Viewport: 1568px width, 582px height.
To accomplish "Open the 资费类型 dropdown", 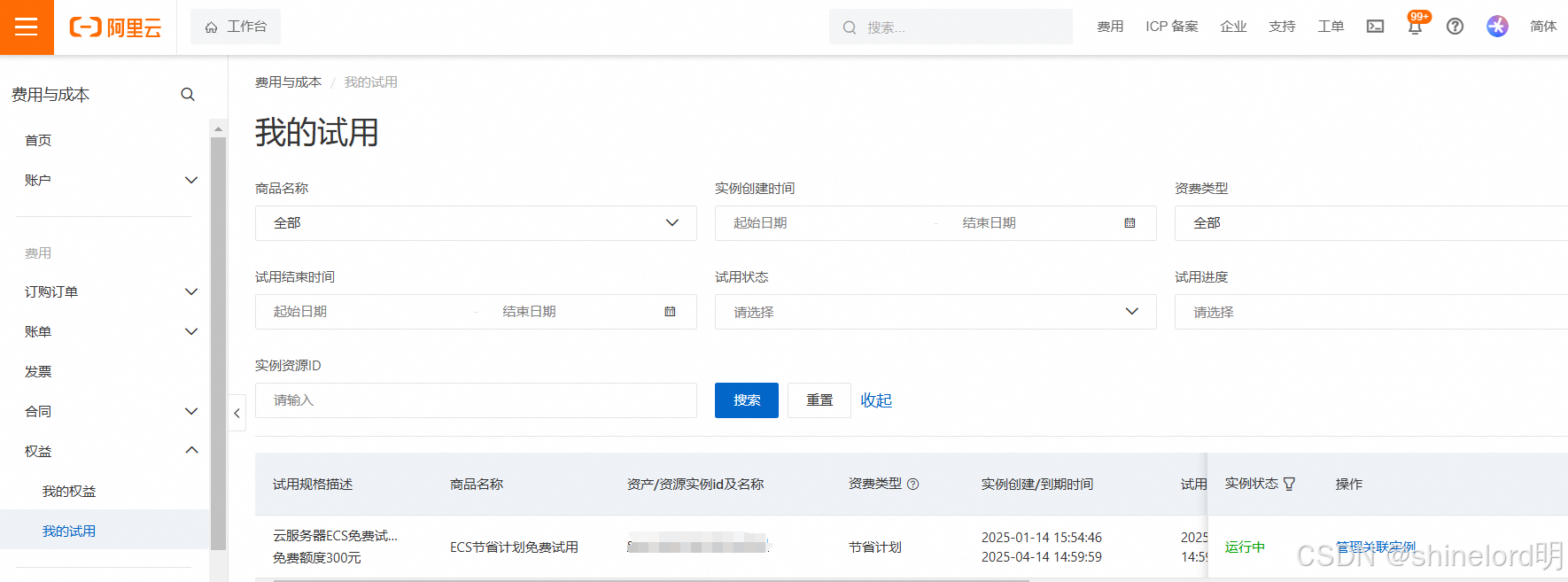I will [1371, 223].
